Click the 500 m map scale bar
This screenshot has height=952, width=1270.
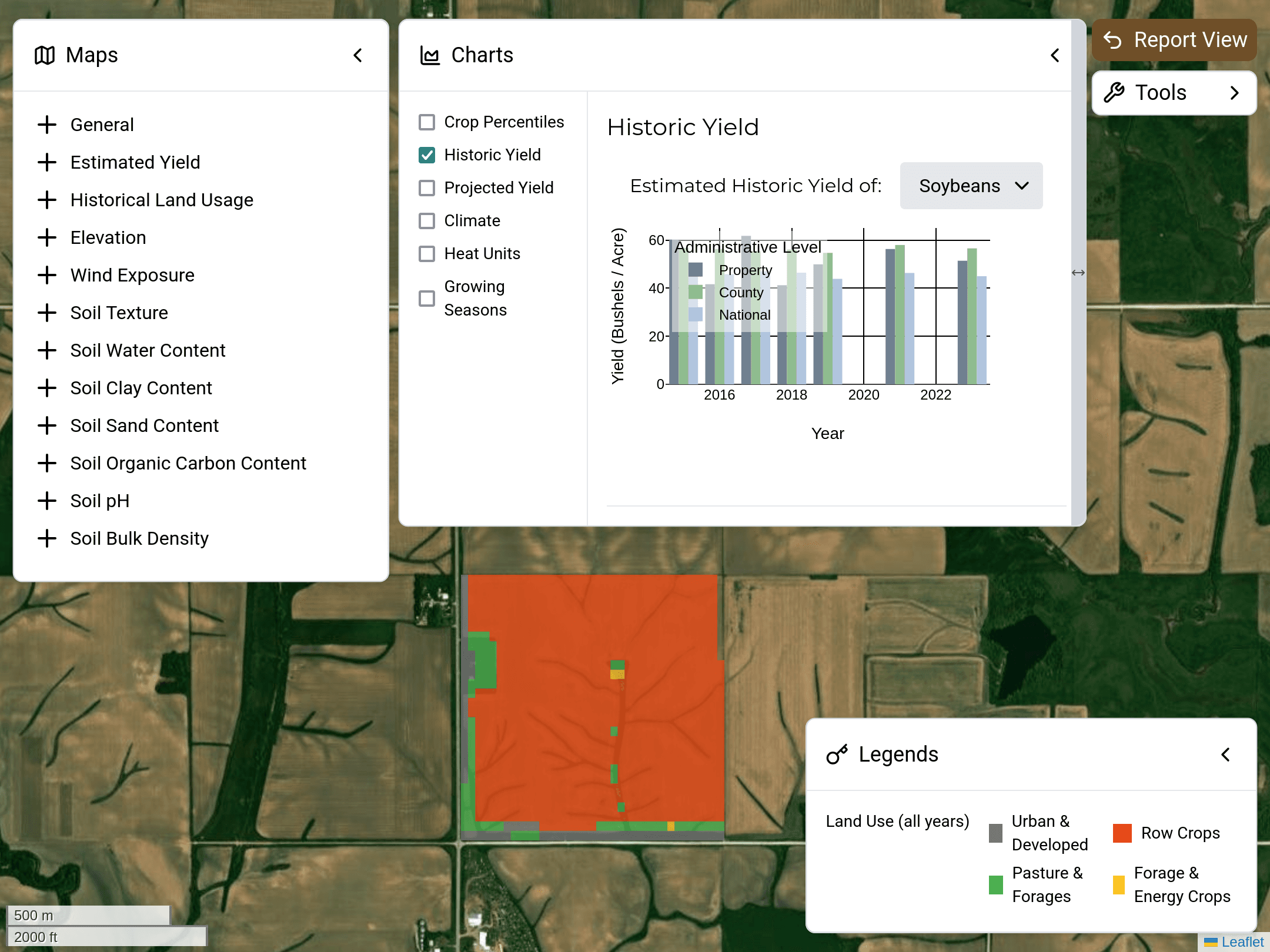pos(88,915)
